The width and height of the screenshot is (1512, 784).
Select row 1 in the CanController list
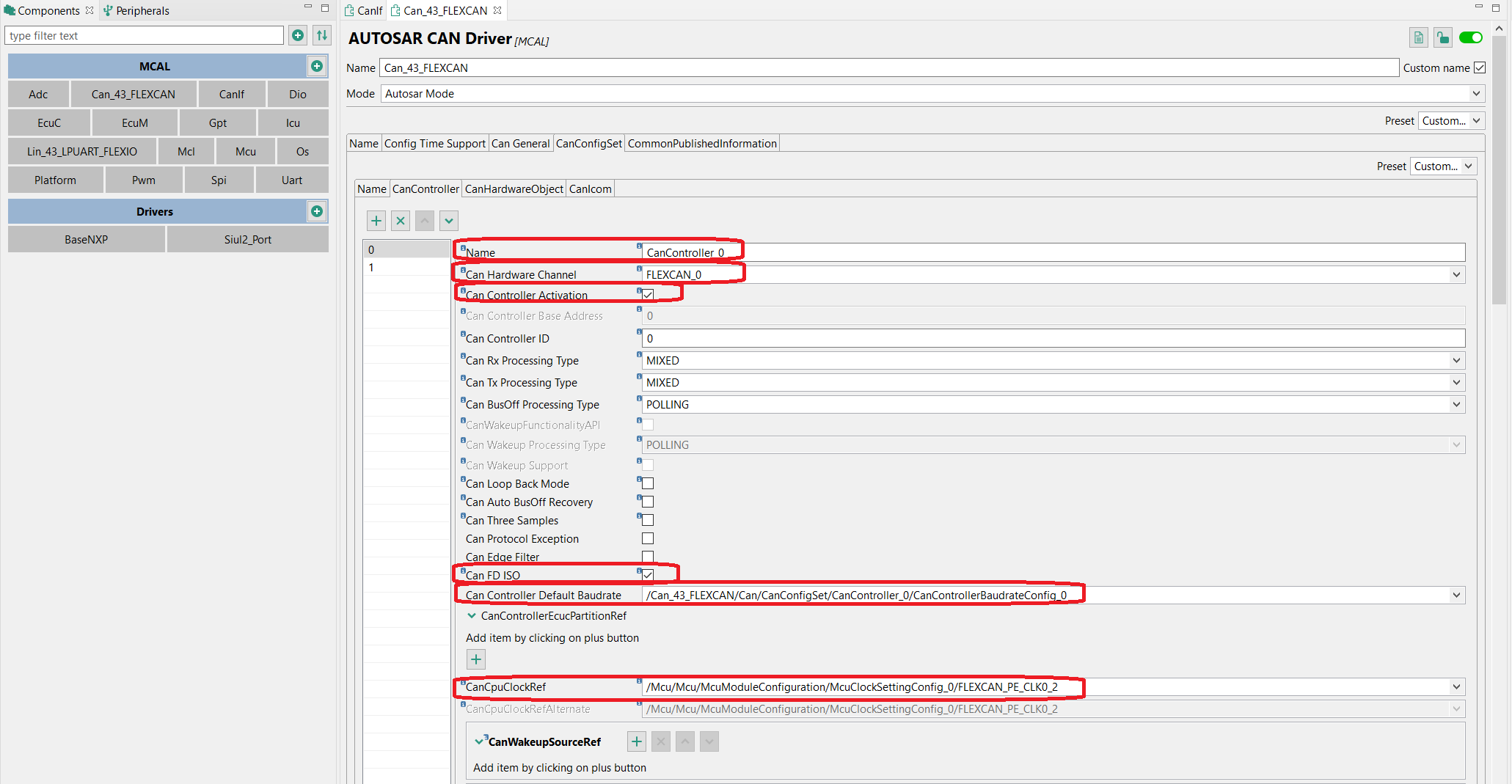pyautogui.click(x=406, y=268)
